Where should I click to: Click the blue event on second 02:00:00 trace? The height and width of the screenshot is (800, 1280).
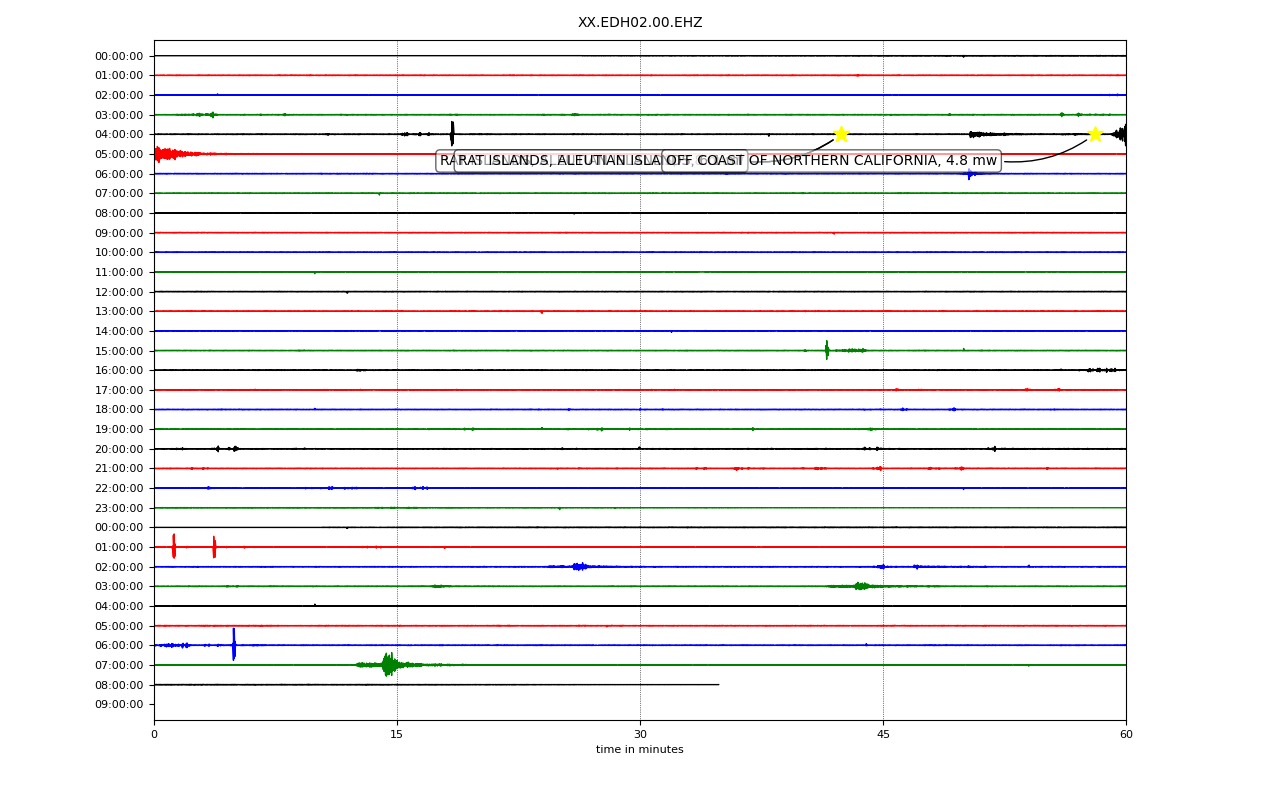click(x=580, y=566)
